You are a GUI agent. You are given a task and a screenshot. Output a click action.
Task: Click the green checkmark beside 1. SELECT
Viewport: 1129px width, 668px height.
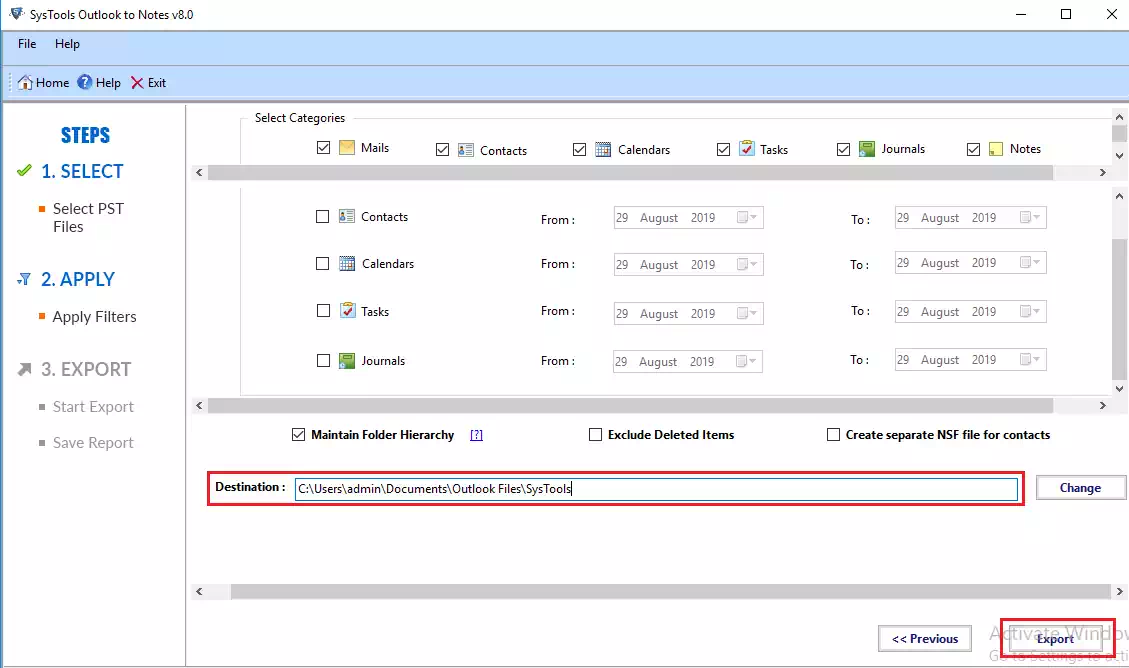tap(24, 171)
